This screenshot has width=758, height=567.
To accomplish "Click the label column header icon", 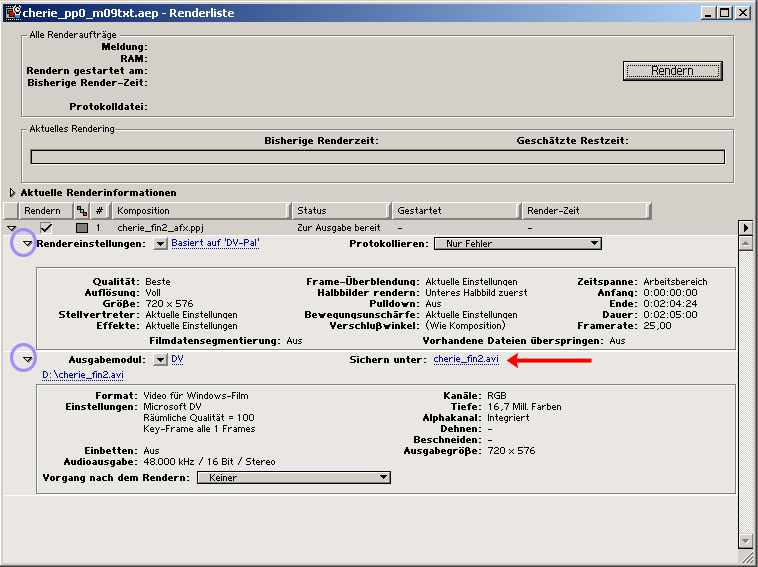I will [x=82, y=211].
